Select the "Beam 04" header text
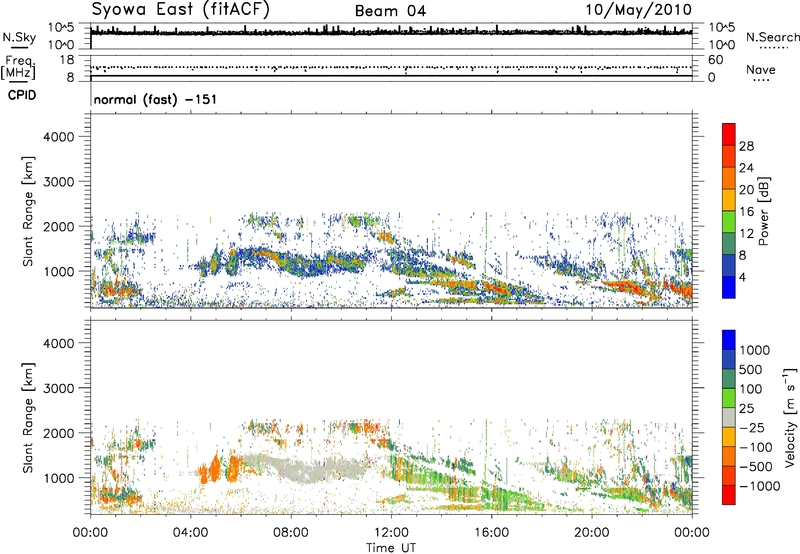The image size is (800, 554). (x=390, y=11)
